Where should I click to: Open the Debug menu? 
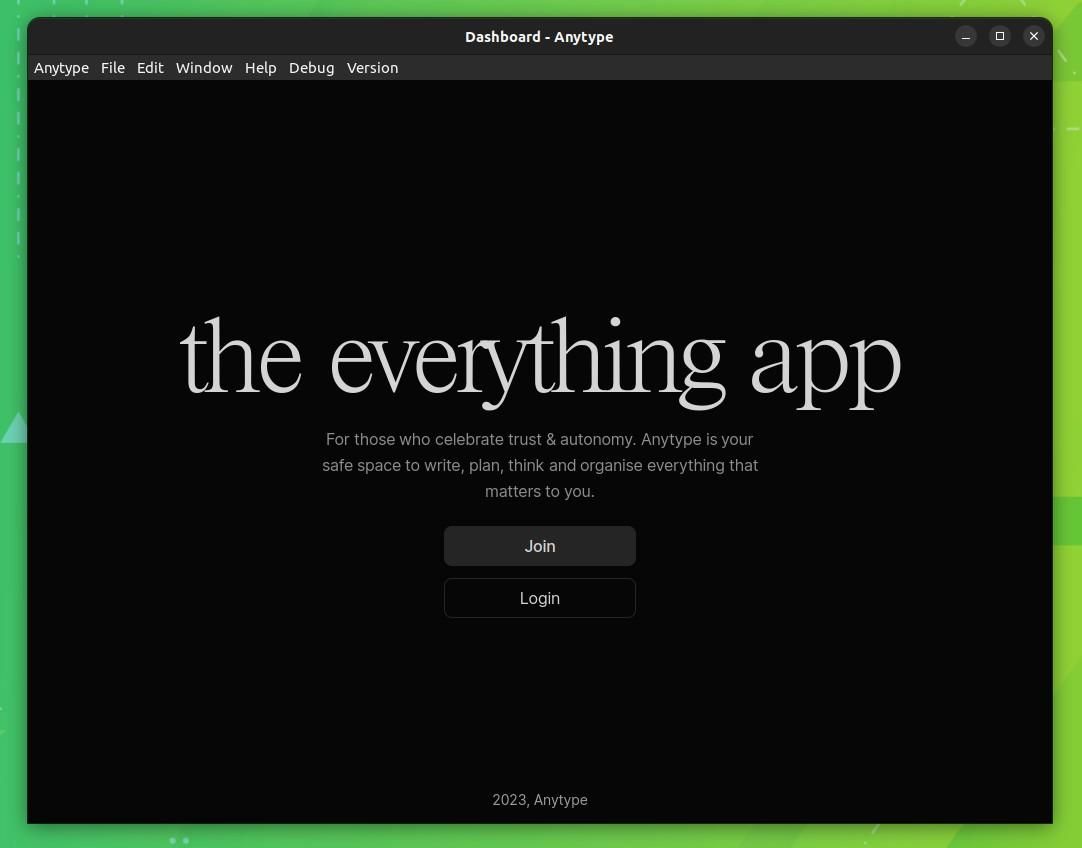coord(311,68)
